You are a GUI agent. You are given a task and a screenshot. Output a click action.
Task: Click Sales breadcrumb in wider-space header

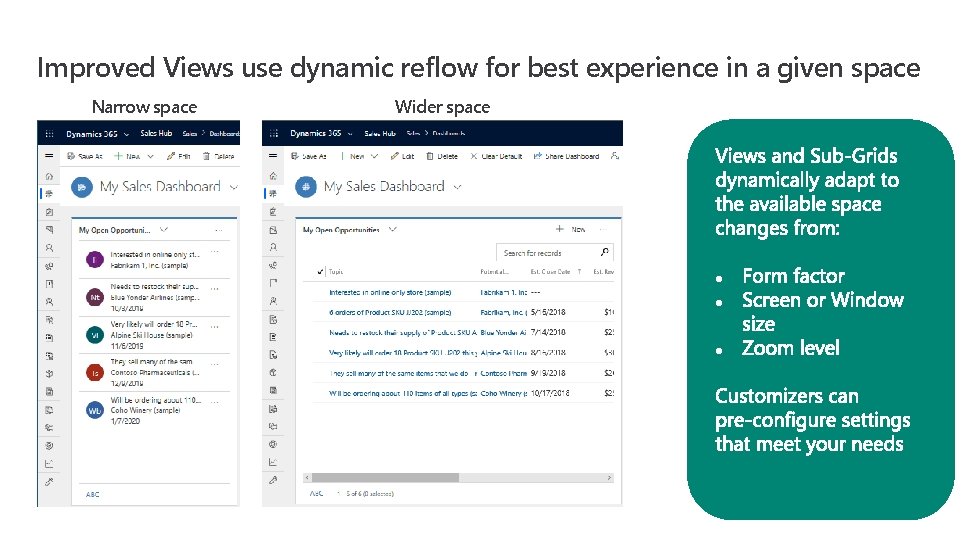(413, 133)
